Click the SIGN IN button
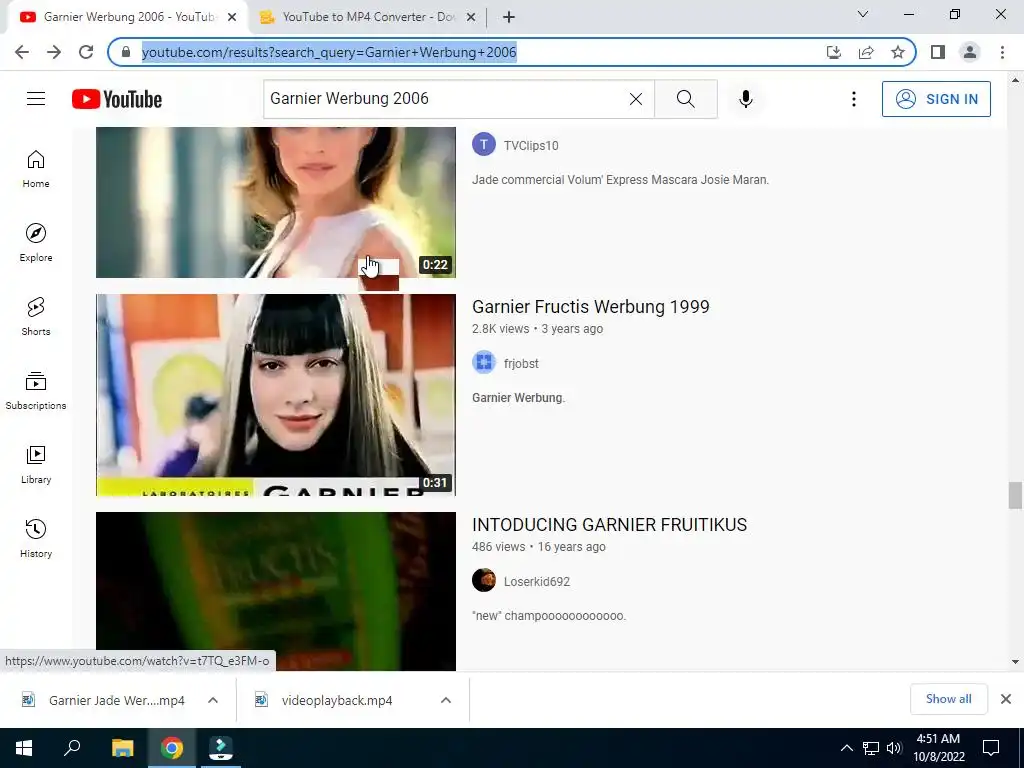 [x=936, y=99]
